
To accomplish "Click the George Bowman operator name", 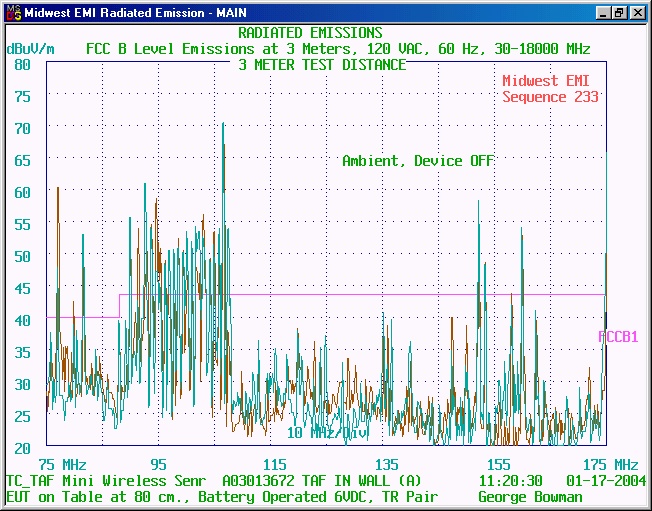I will click(x=529, y=496).
